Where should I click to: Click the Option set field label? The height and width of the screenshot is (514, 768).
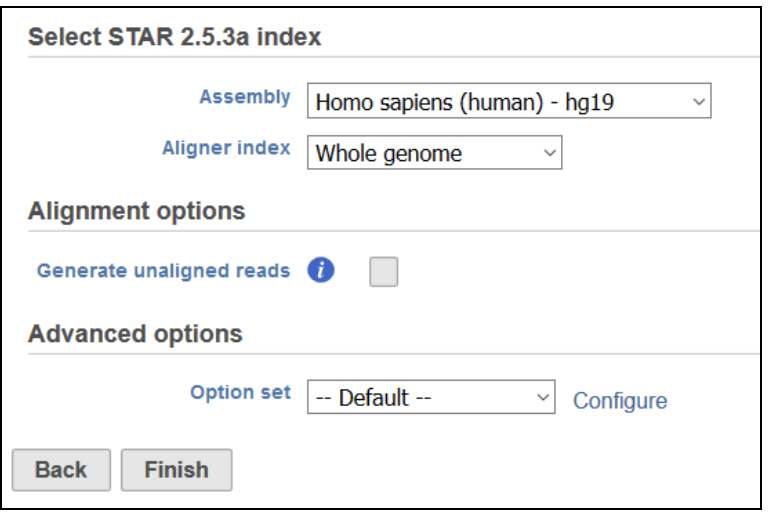click(240, 392)
